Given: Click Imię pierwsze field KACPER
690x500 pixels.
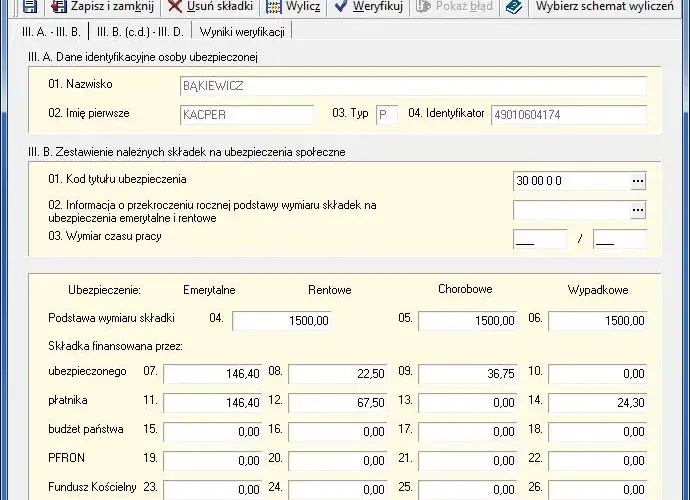Looking at the screenshot, I should point(247,115).
